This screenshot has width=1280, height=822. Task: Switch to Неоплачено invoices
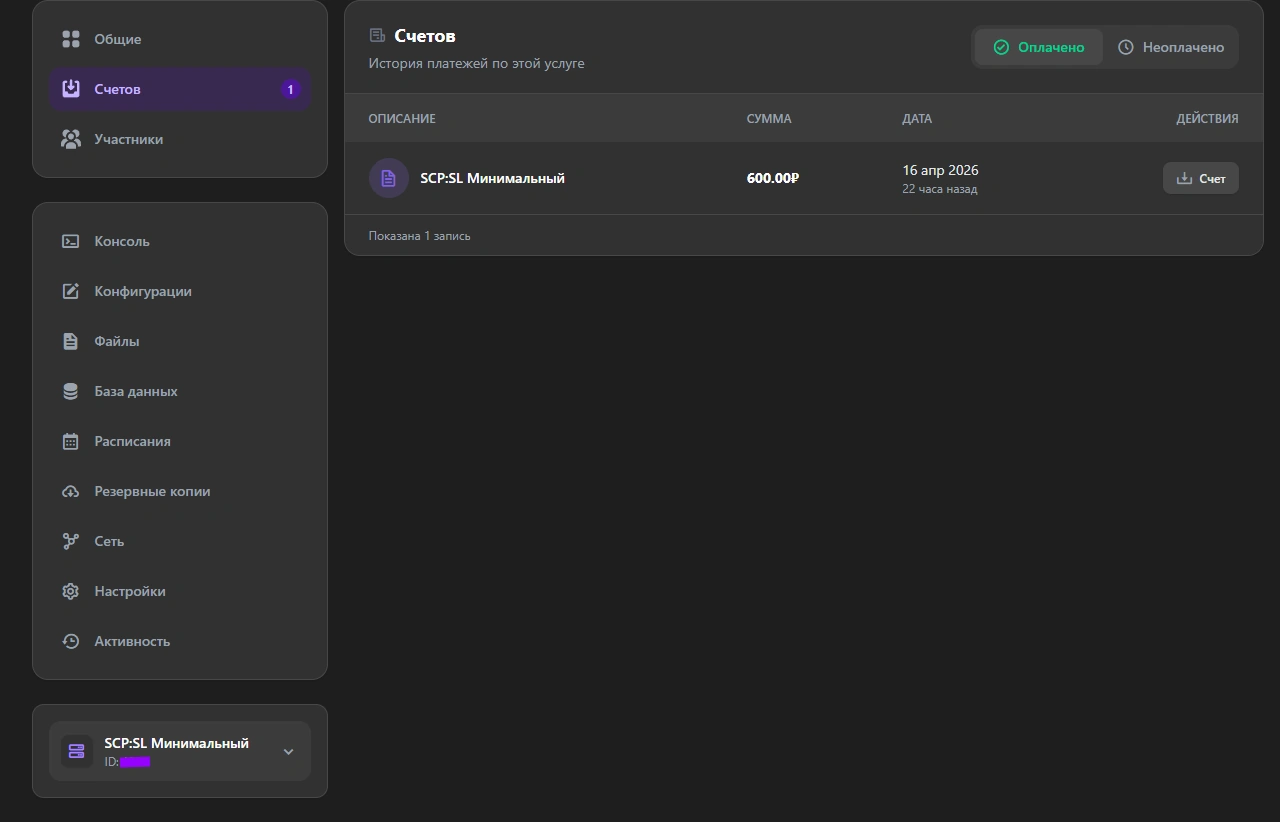[1170, 47]
